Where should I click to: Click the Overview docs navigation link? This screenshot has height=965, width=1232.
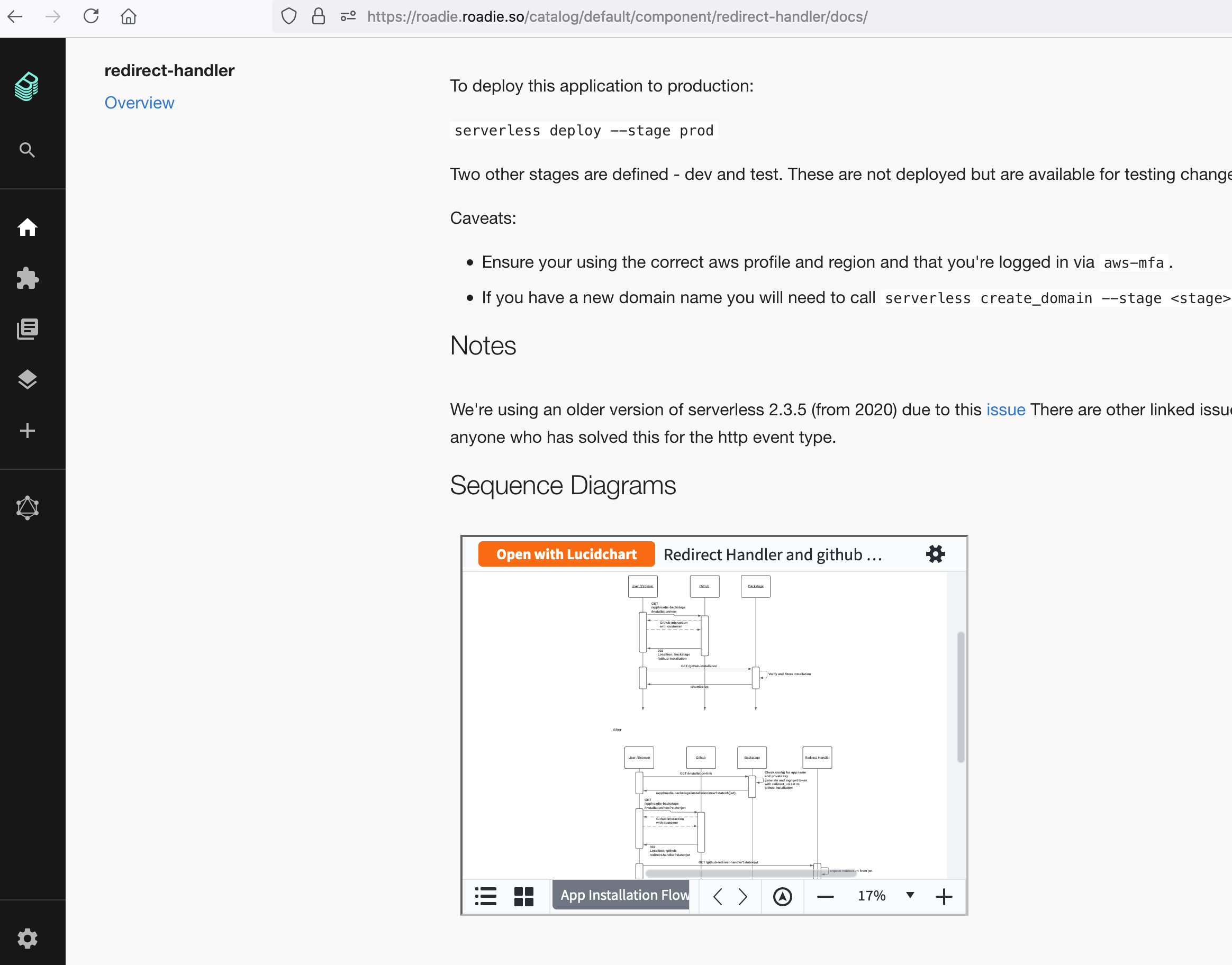coord(139,102)
